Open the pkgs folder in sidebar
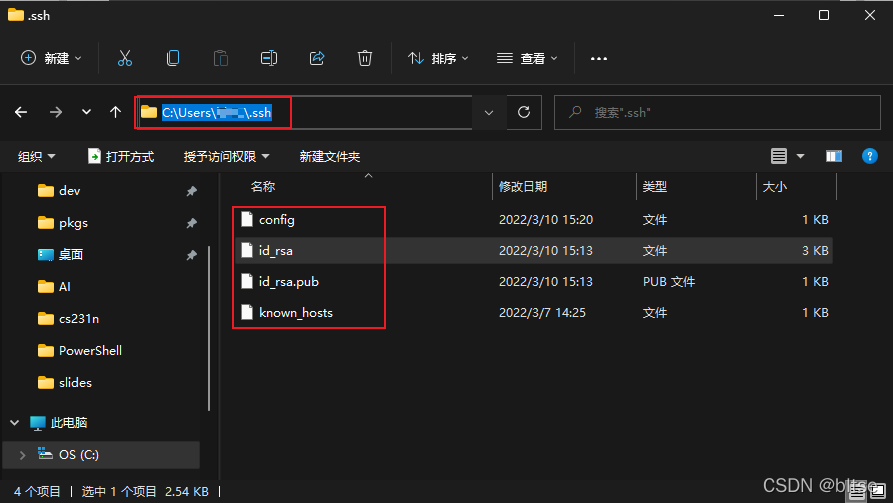 pyautogui.click(x=73, y=223)
